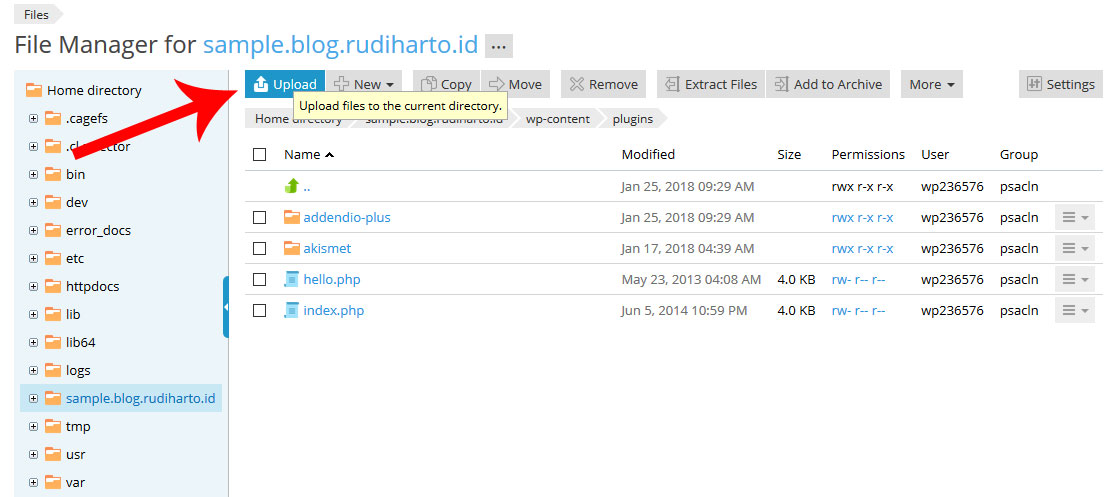Expand sample.blog.rudiharto.id tree folder
This screenshot has height=497, width=1120.
click(x=33, y=398)
